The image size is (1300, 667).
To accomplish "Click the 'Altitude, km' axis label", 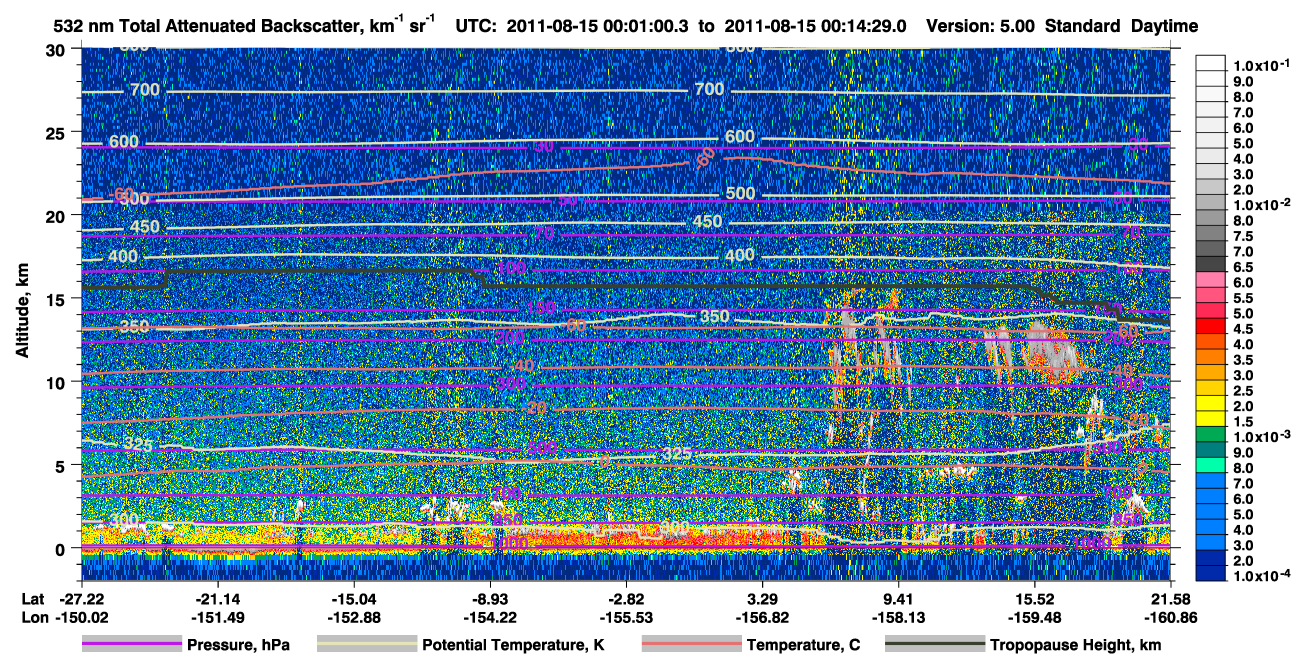I will point(22,313).
